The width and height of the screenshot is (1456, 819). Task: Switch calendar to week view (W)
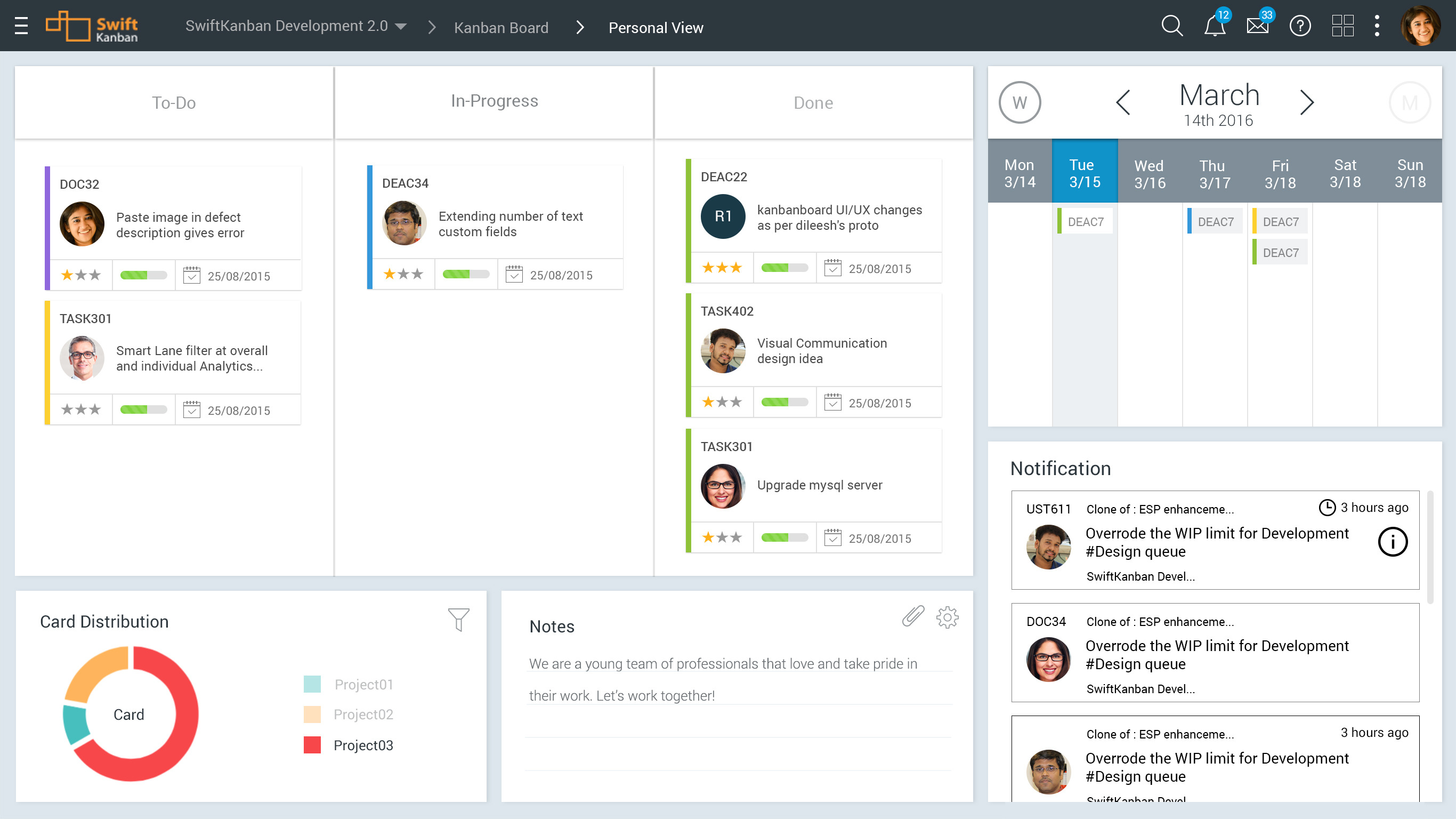coord(1020,103)
